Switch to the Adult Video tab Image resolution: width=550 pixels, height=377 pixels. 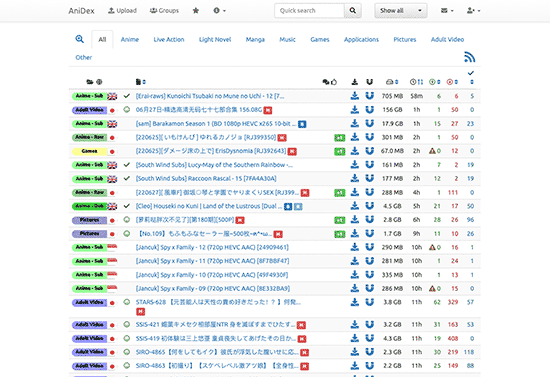pos(447,39)
